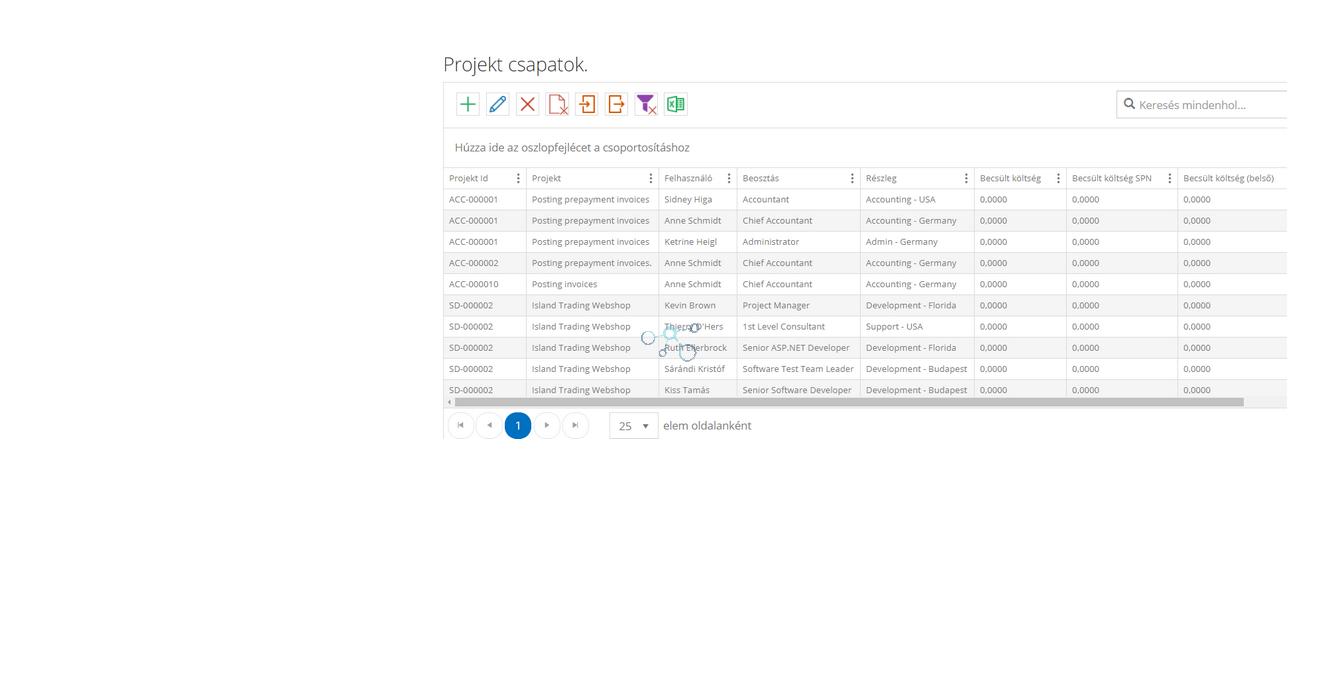Focus the Keresés mindenhol search field
Screen dimensions: 1341x686
click(1210, 105)
